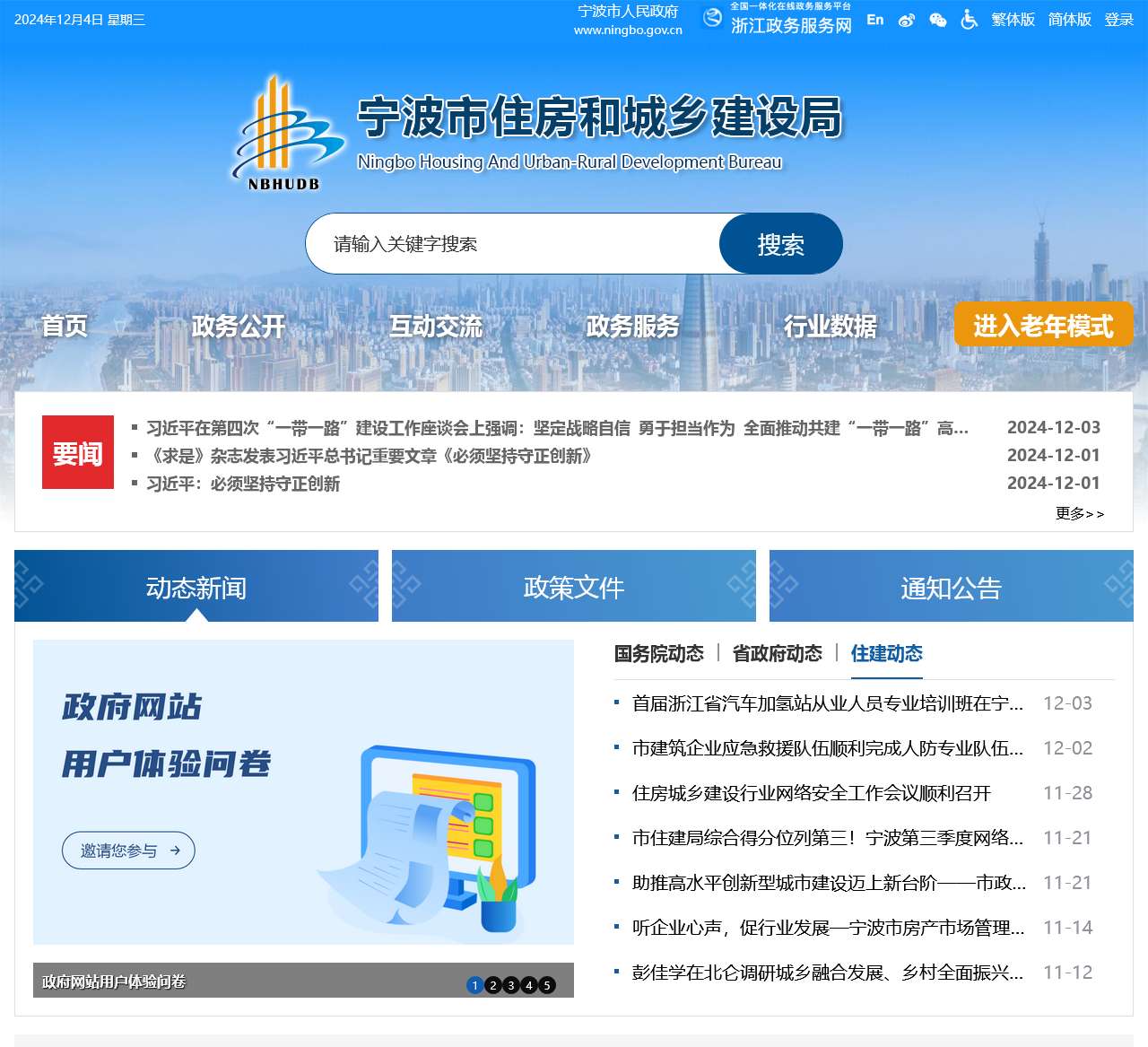
Task: Click the 宁波市住房和城乡建设局 title
Action: [600, 118]
